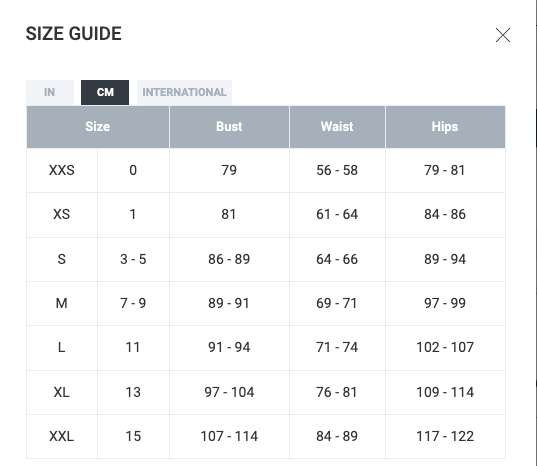The width and height of the screenshot is (537, 466).
Task: Click the Size column header
Action: [x=98, y=127]
